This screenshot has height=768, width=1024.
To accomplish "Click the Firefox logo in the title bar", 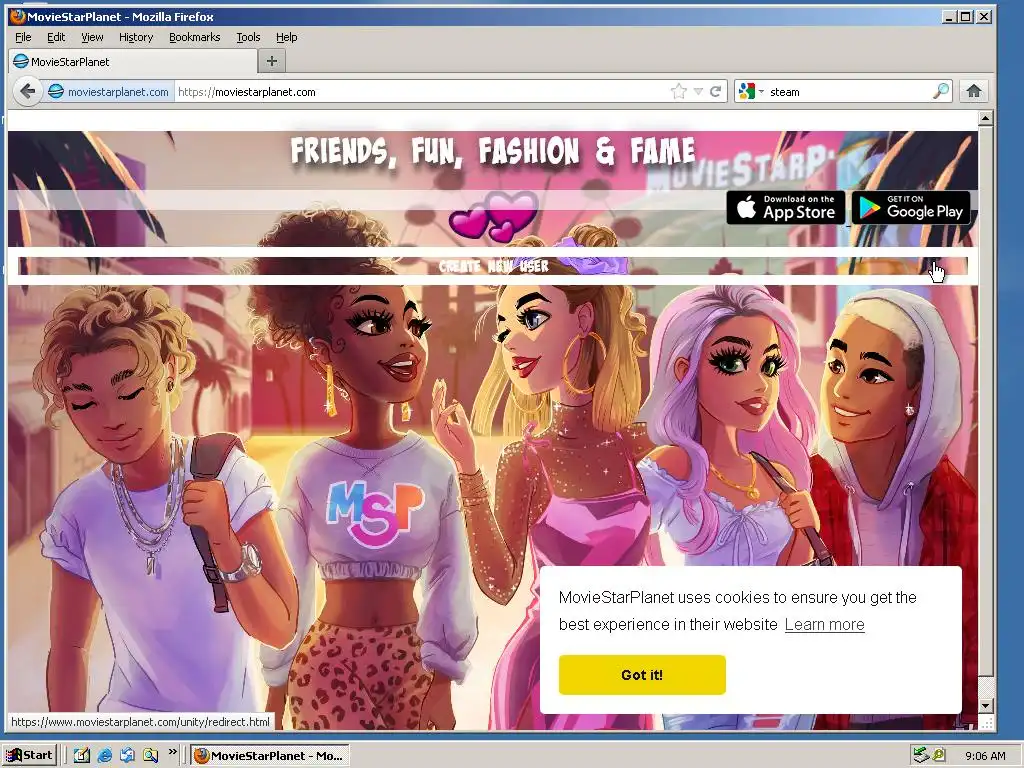I will [18, 16].
